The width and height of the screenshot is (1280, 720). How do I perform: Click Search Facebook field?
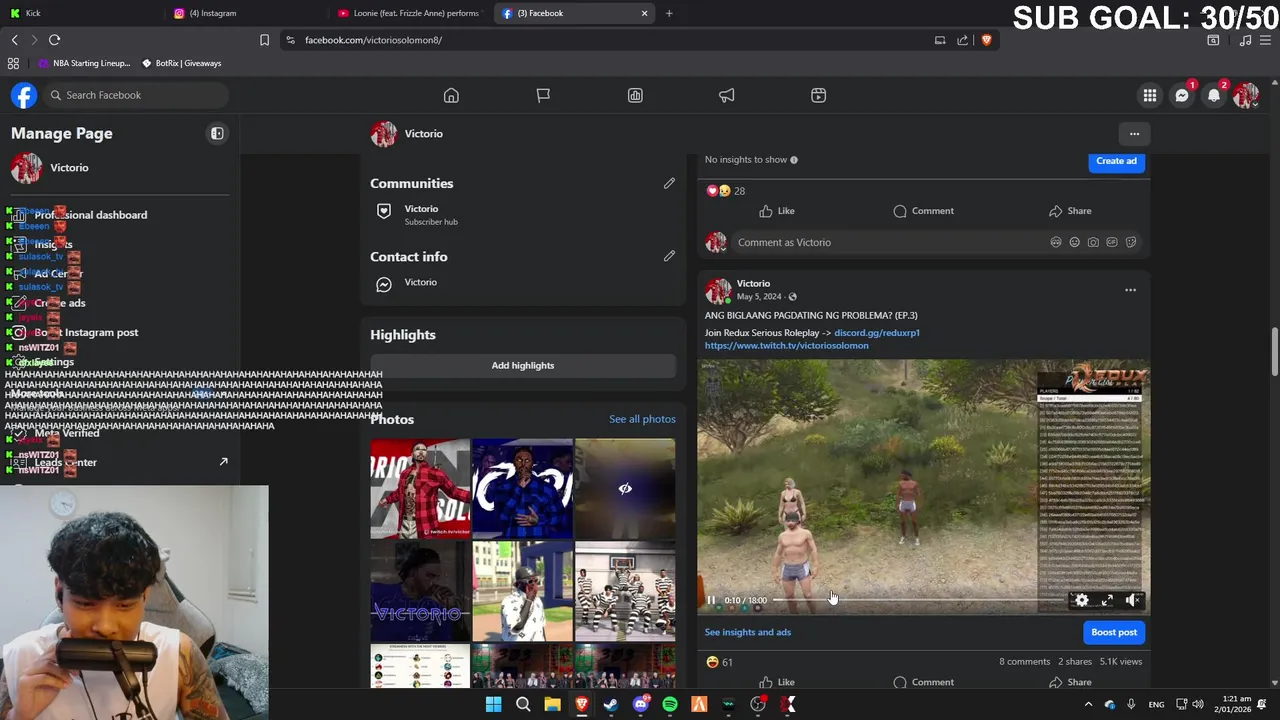135,95
